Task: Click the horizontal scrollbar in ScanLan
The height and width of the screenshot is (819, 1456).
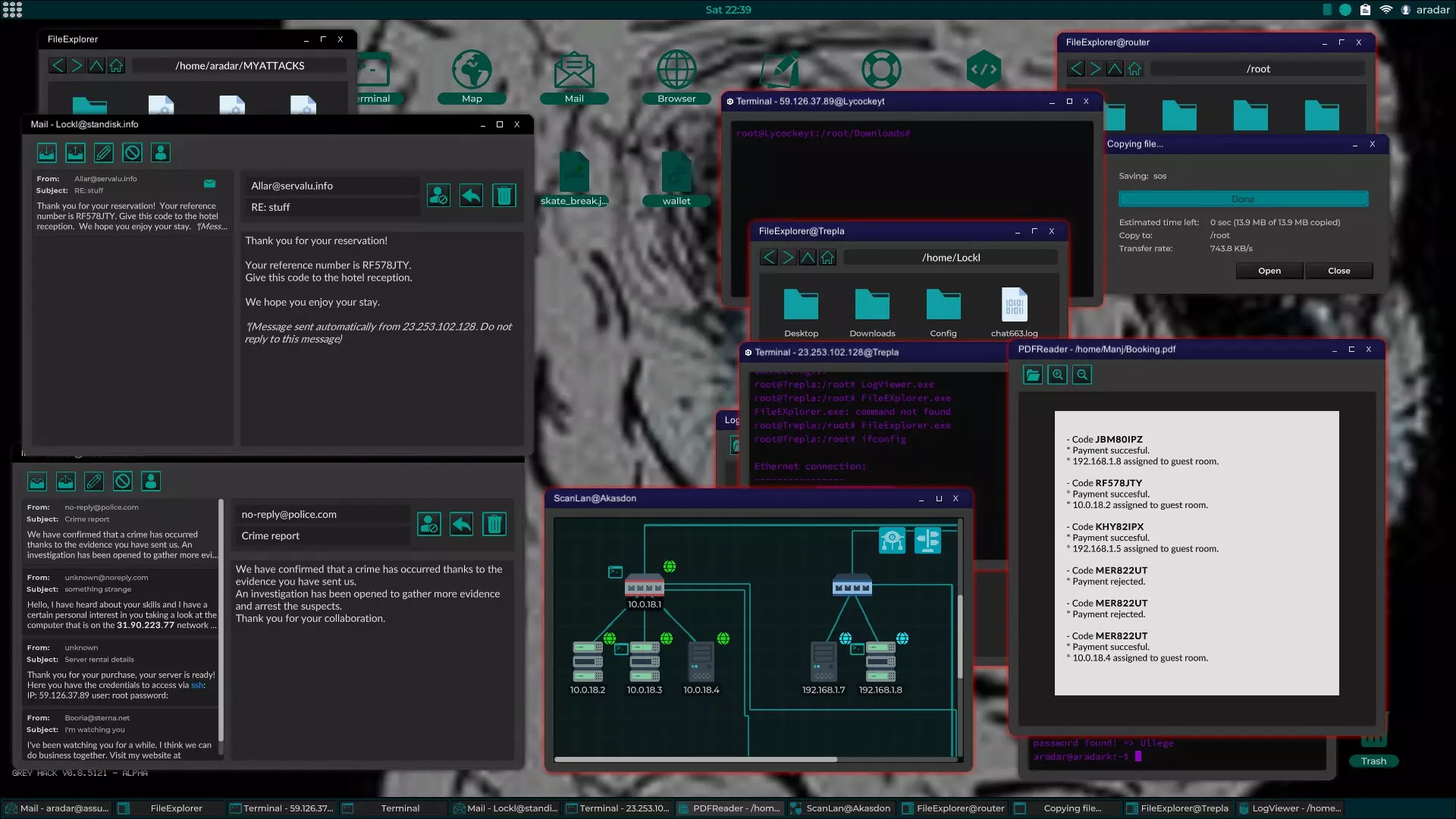Action: [x=695, y=759]
